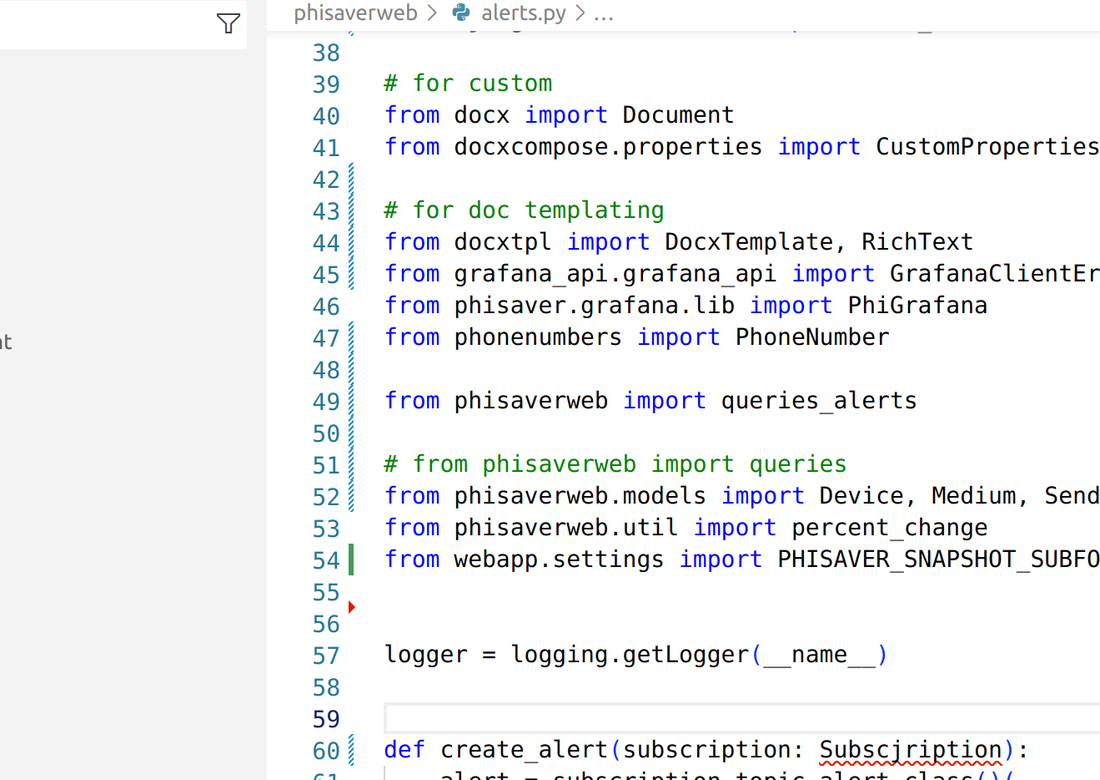Click the "create_alert" function name
Viewport: 1100px width, 780px height.
tap(524, 750)
